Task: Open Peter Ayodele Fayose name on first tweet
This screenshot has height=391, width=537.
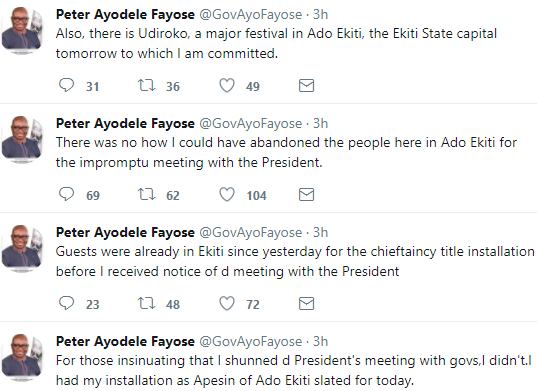Action: (125, 15)
